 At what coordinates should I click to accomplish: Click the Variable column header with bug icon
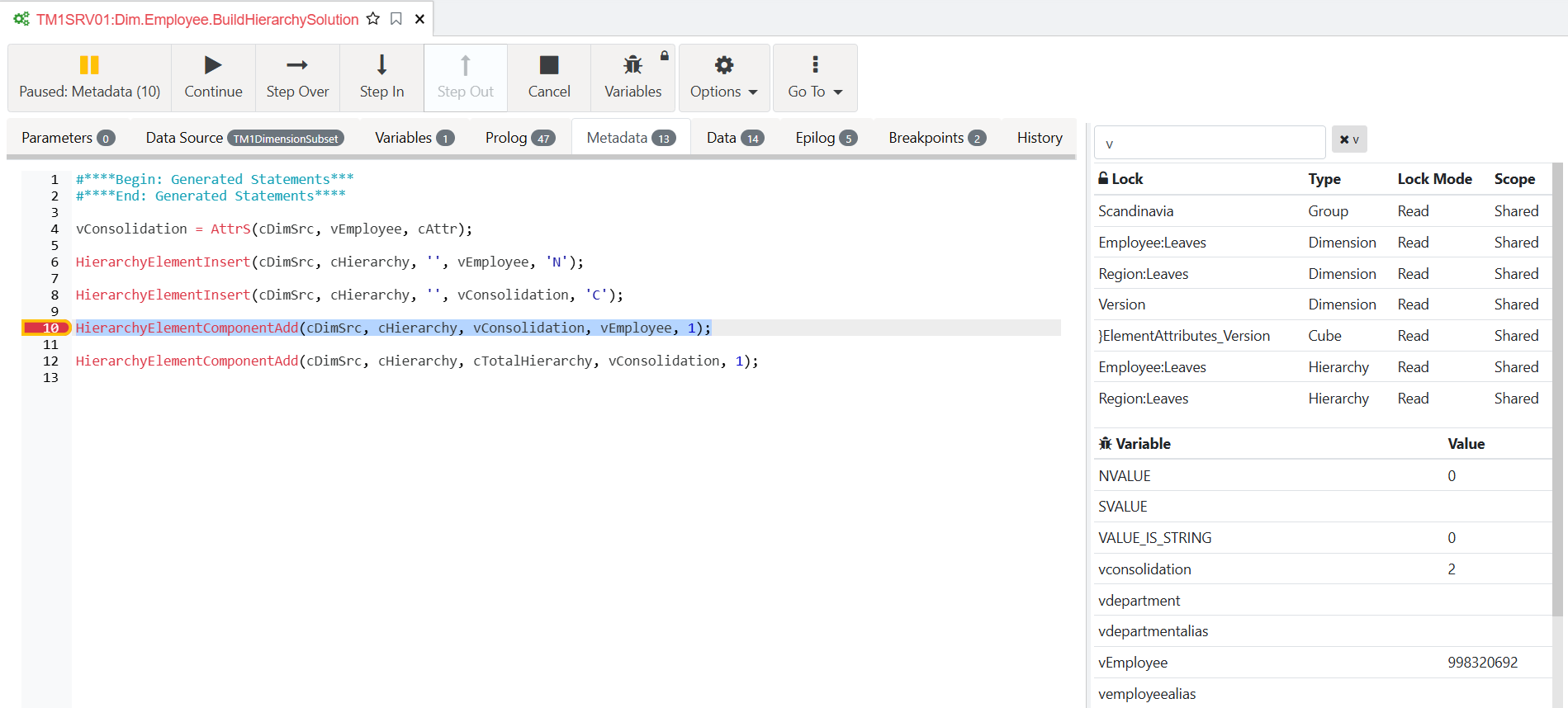(1135, 443)
